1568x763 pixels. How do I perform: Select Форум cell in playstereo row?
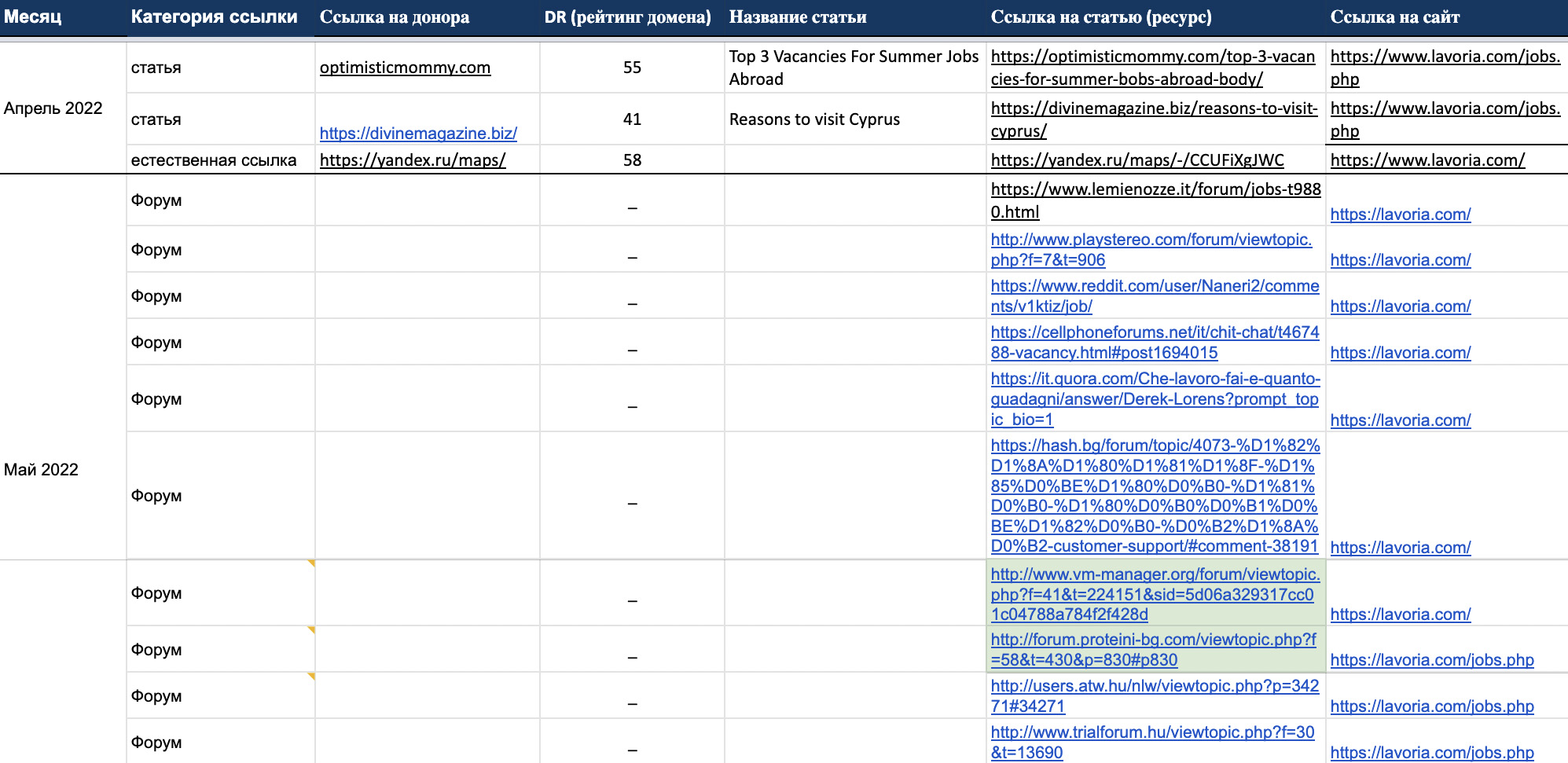[221, 249]
